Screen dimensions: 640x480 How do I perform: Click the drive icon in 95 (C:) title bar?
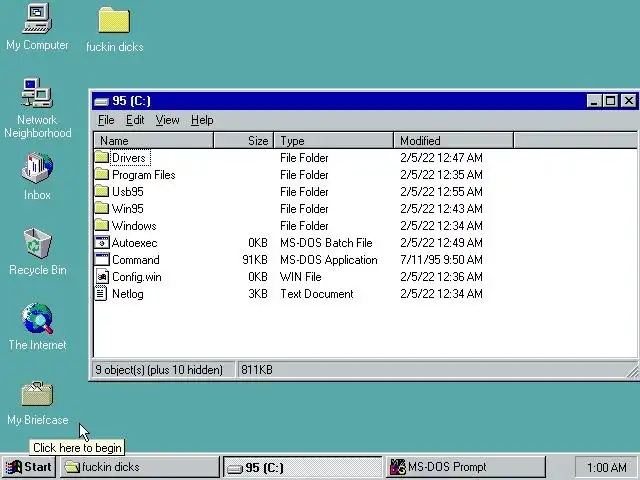tap(101, 101)
